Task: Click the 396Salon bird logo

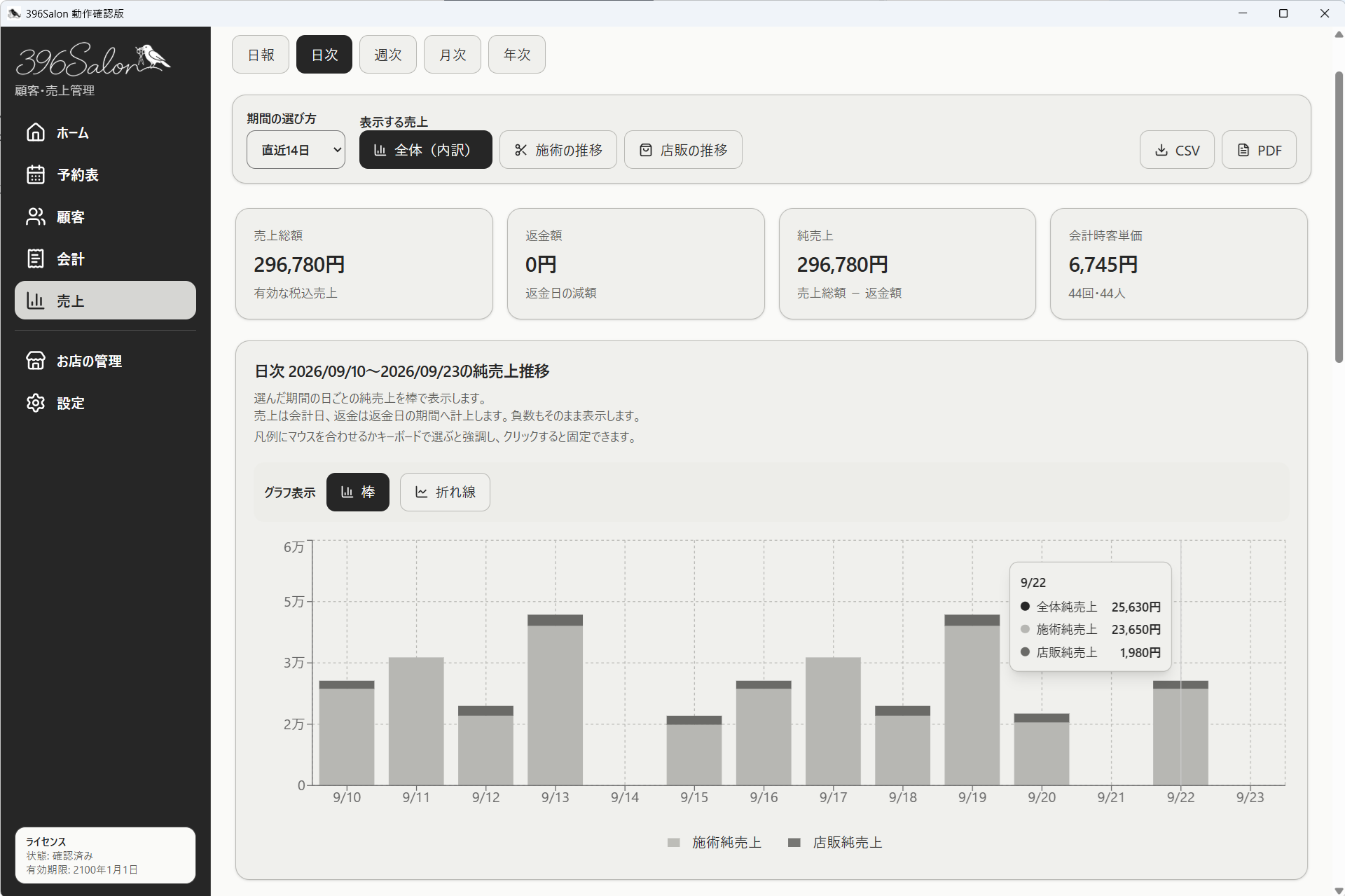Action: [x=93, y=60]
